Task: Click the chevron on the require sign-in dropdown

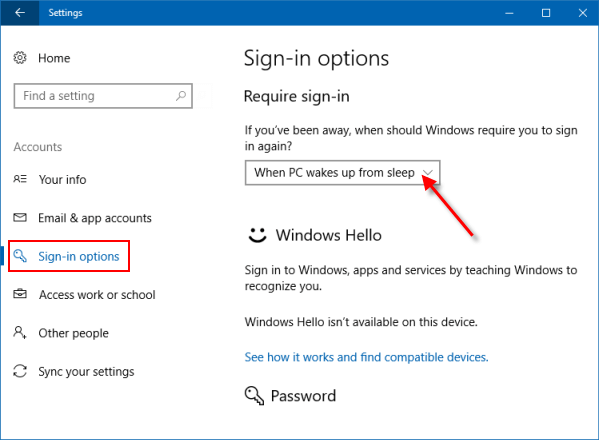Action: pos(428,173)
